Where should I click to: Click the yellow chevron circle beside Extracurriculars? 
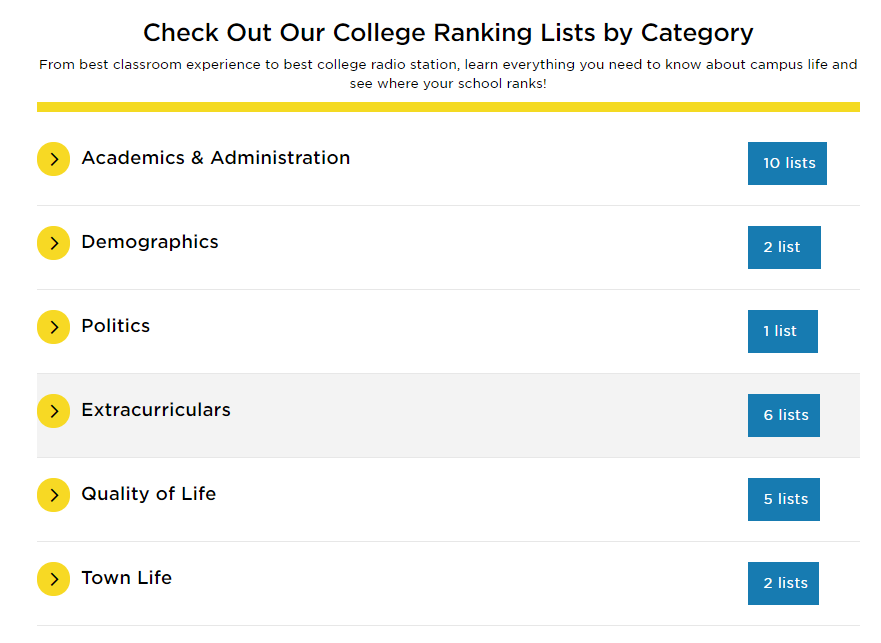[x=53, y=411]
